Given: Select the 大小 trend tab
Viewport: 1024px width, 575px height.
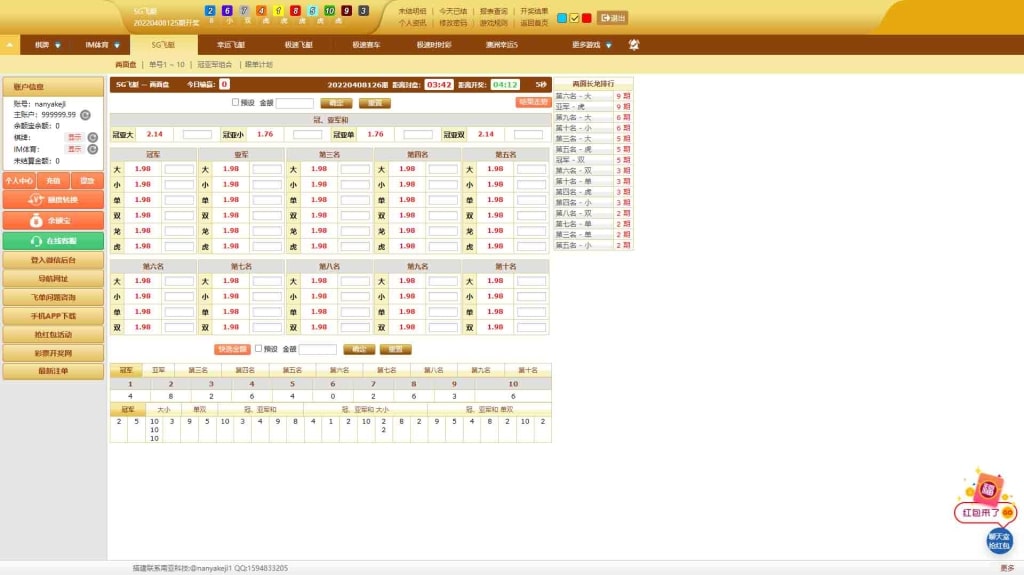Looking at the screenshot, I should 163,409.
